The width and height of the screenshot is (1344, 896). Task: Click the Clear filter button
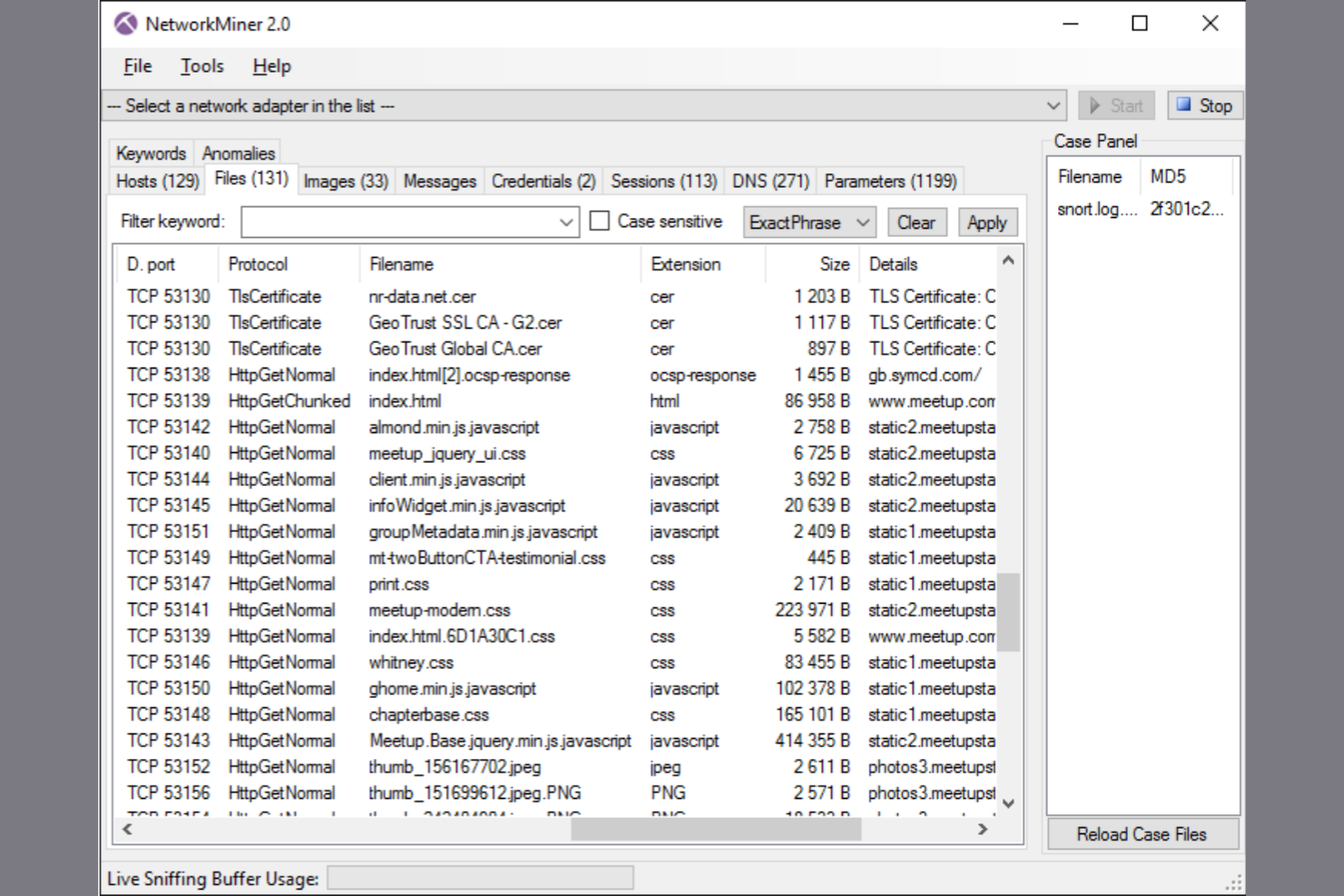point(915,222)
